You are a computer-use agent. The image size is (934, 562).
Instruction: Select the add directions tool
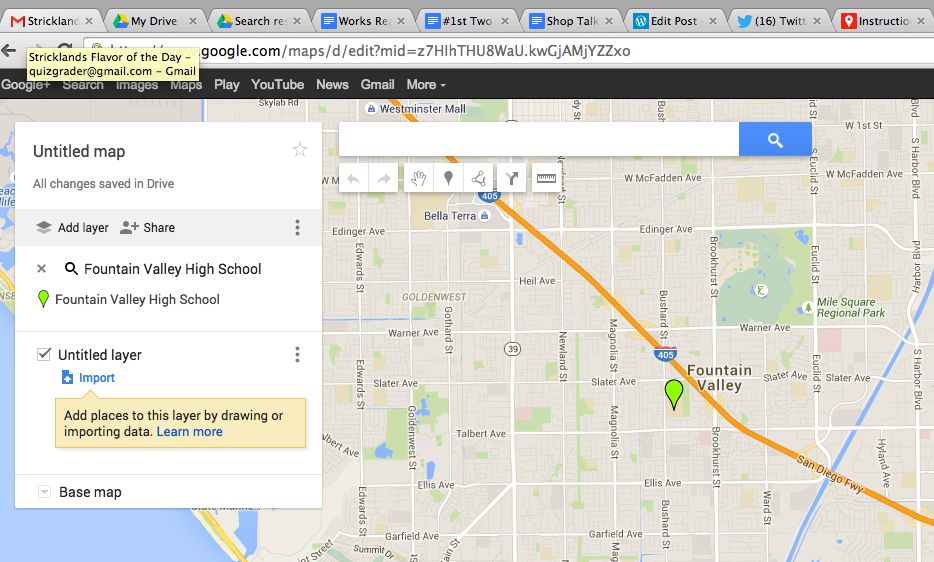(512, 179)
